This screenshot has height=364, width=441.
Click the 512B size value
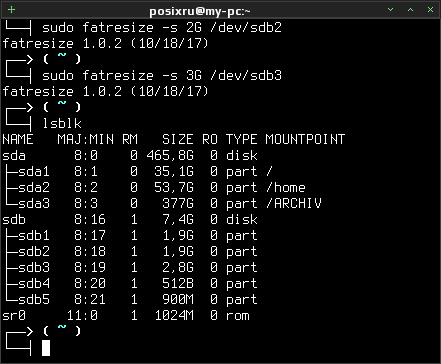click(178, 283)
